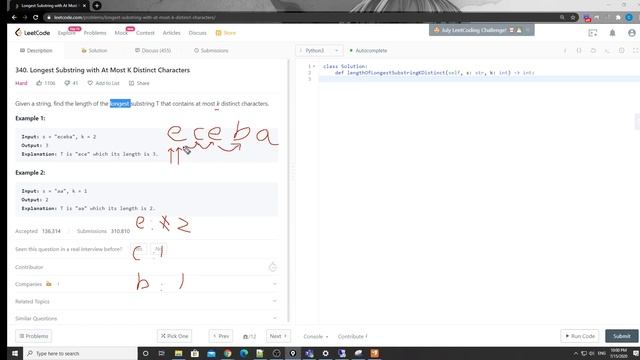Click the thumbs-up like icon showing 1106
640x360 pixels.
pos(39,83)
